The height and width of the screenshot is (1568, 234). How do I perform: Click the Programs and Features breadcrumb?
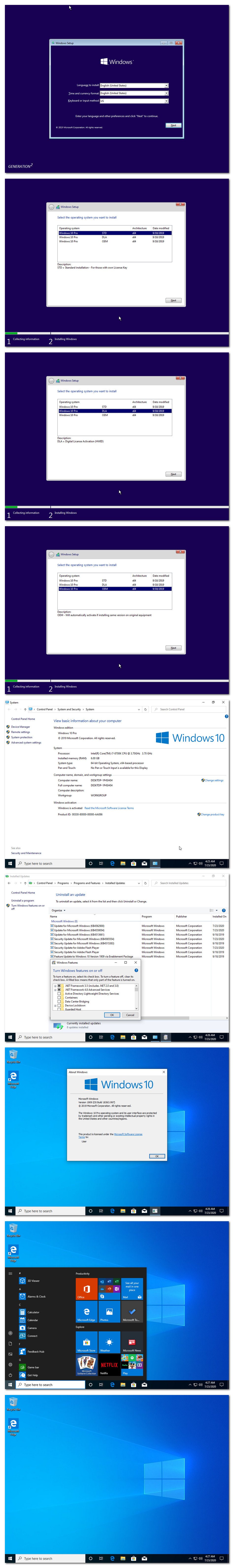pos(87,883)
